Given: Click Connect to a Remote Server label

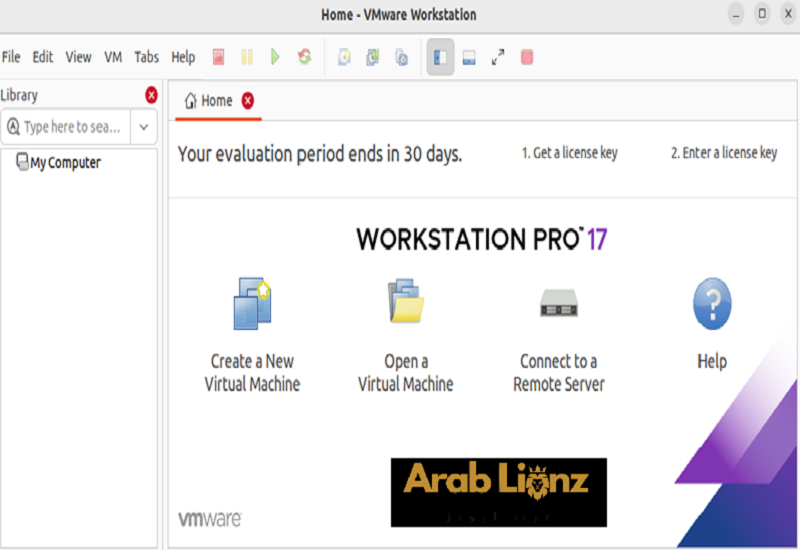Looking at the screenshot, I should [559, 372].
